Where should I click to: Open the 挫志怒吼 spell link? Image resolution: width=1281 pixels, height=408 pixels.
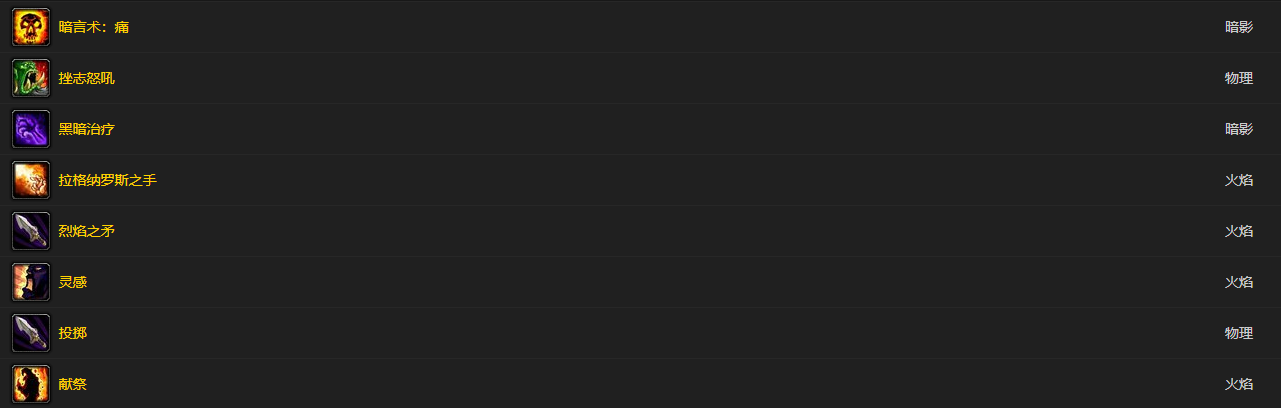(x=87, y=78)
